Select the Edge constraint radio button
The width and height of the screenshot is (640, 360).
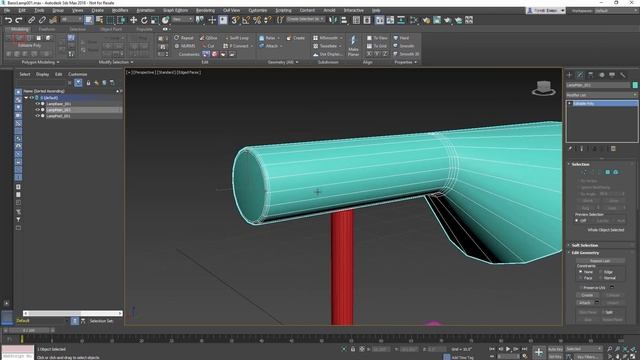tap(601, 271)
